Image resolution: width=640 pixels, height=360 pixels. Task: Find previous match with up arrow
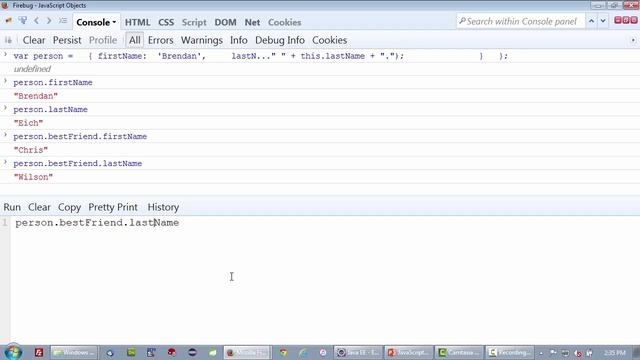click(x=591, y=21)
